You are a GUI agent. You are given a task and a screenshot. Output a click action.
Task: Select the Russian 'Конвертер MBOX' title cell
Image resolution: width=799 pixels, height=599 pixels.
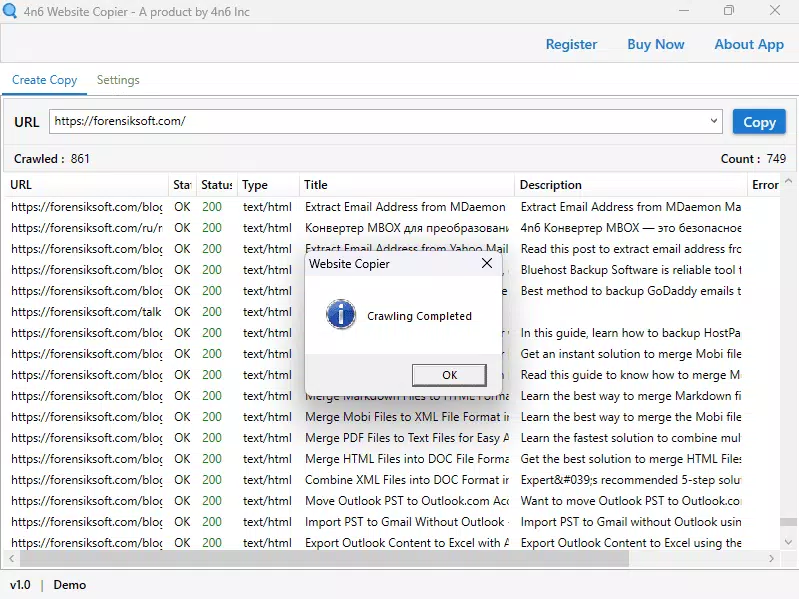(407, 228)
